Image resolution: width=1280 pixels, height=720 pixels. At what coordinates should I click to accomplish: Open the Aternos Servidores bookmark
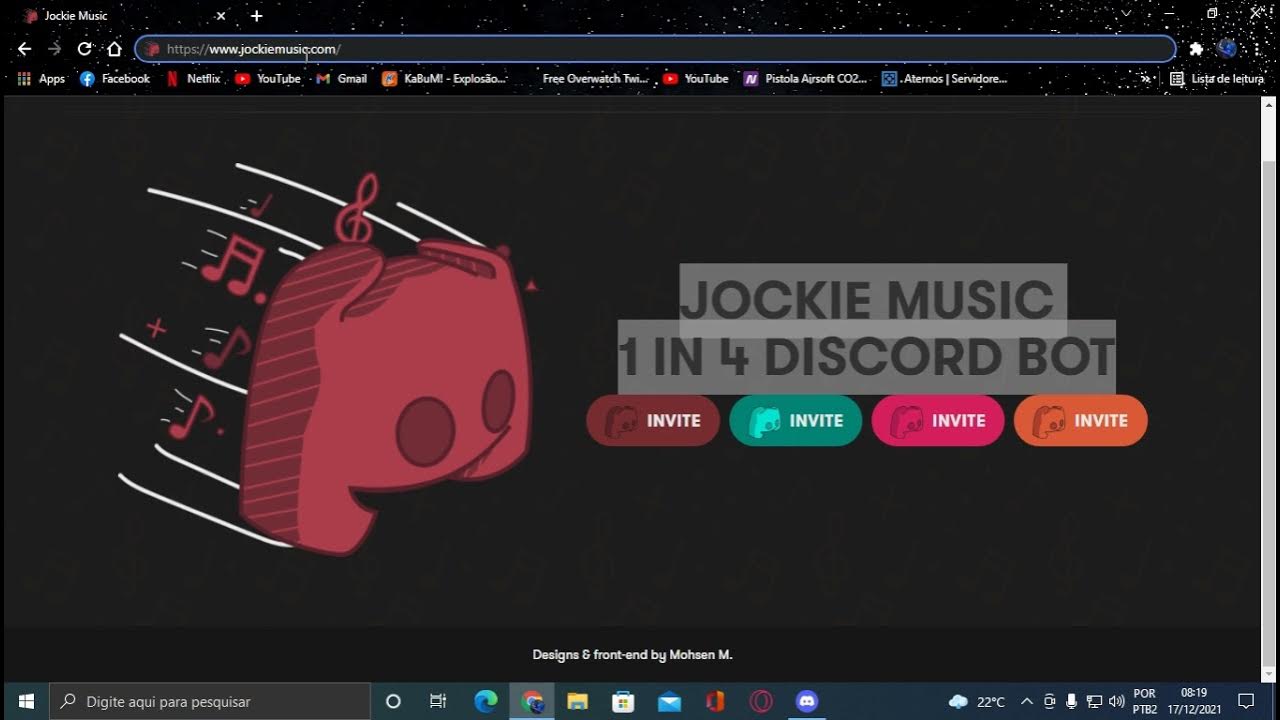945,79
